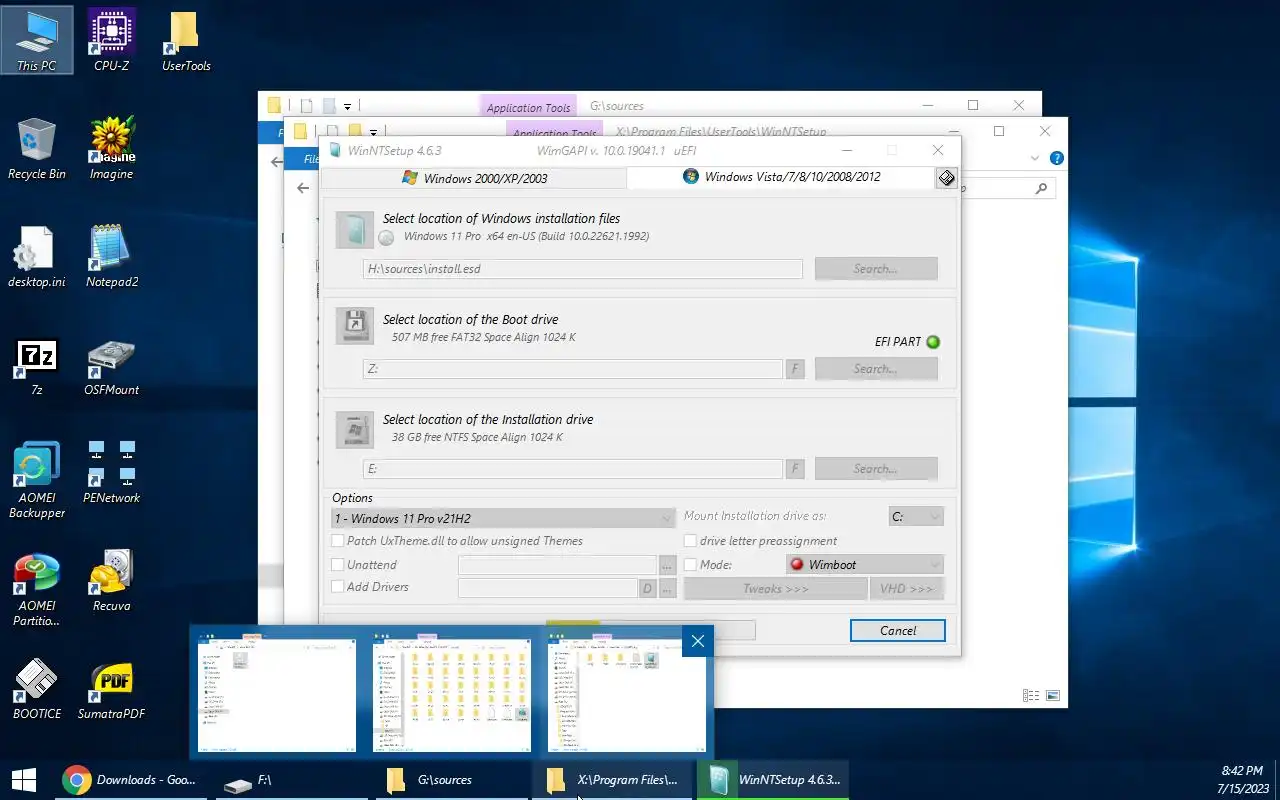Close the third preview thumbnail
Screen dimensions: 1280x800
tap(698, 641)
